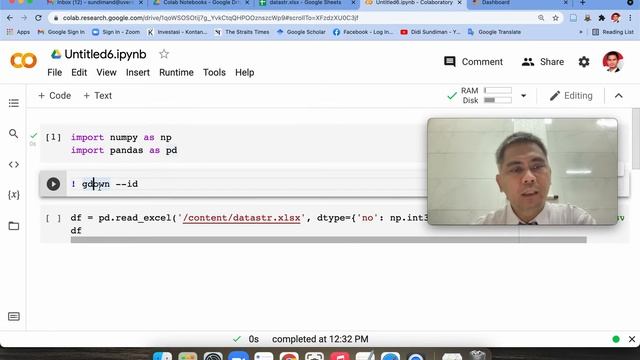Open the Files folder sidebar icon
Image resolution: width=640 pixels, height=360 pixels.
pyautogui.click(x=13, y=226)
